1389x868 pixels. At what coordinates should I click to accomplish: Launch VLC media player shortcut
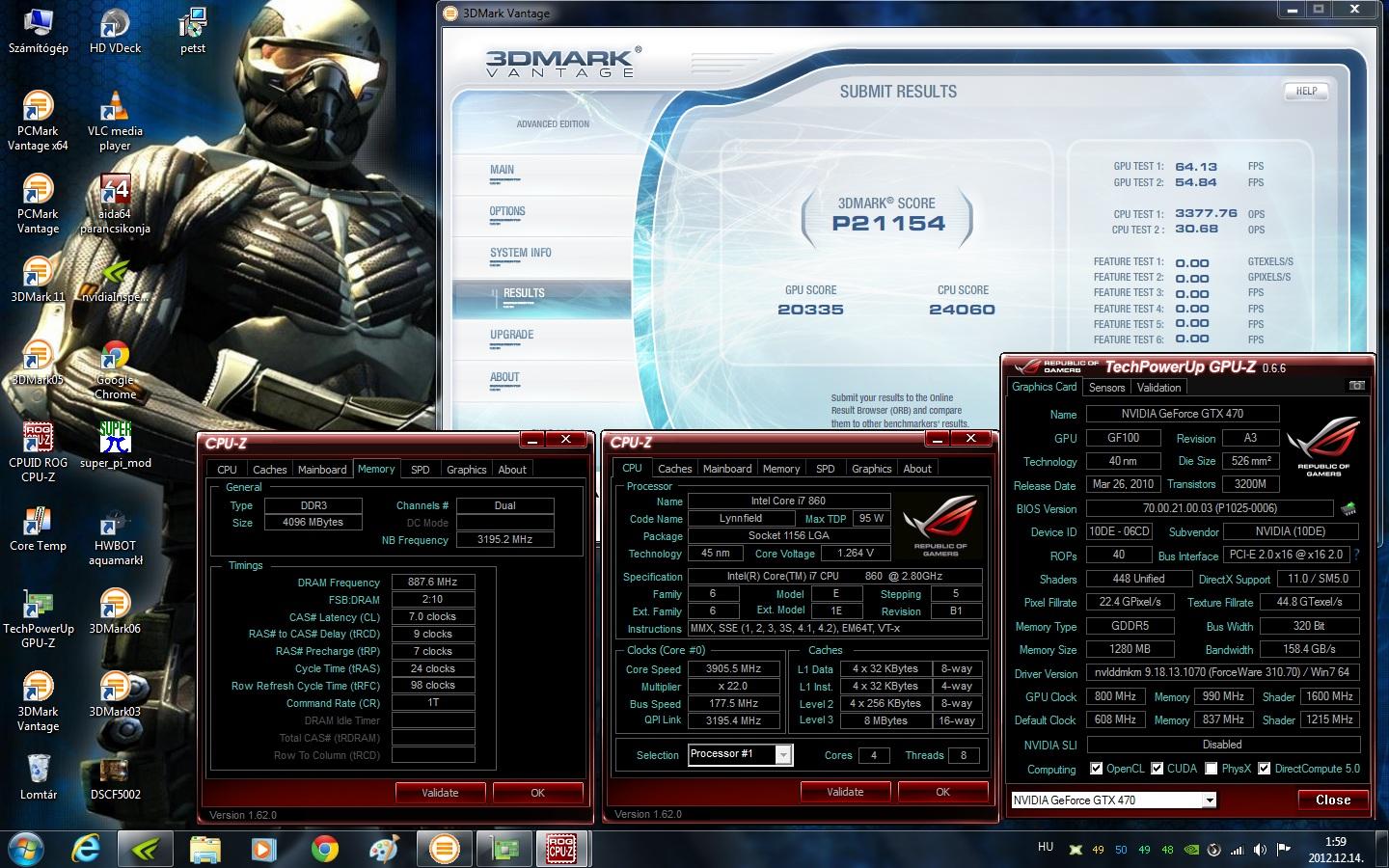tap(115, 121)
